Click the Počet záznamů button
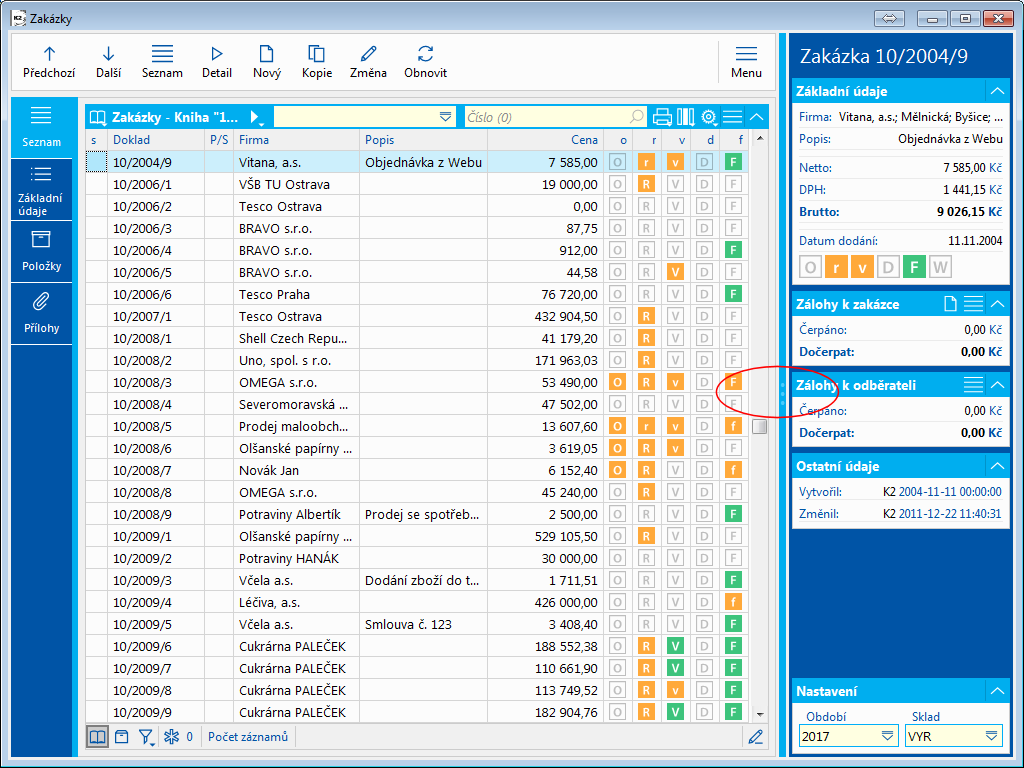The height and width of the screenshot is (768, 1024). point(248,737)
